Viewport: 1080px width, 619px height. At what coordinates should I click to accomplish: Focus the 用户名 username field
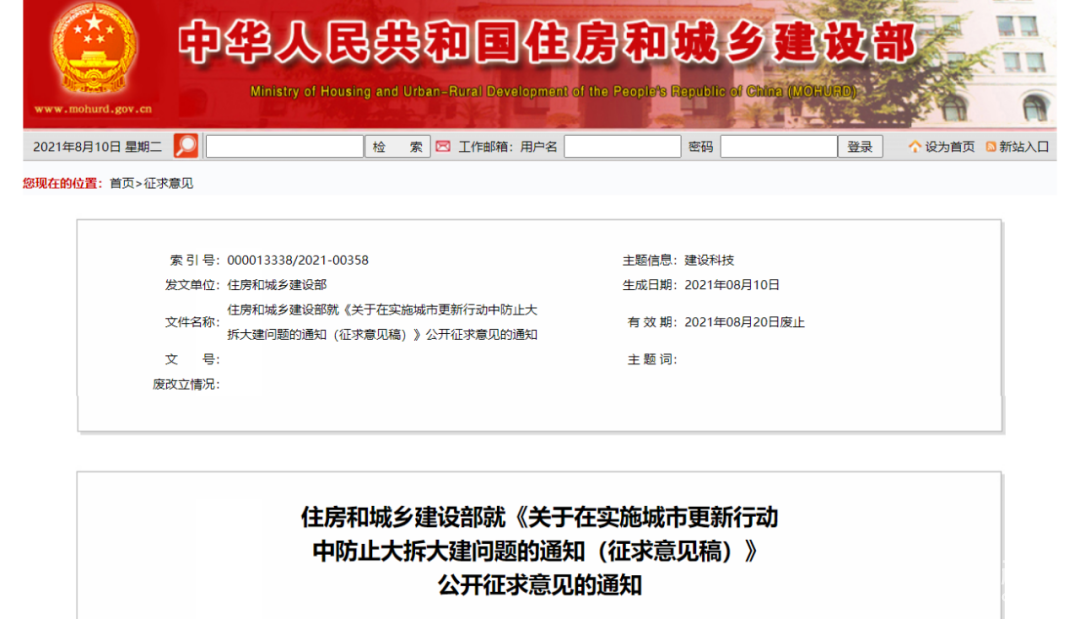pos(622,147)
